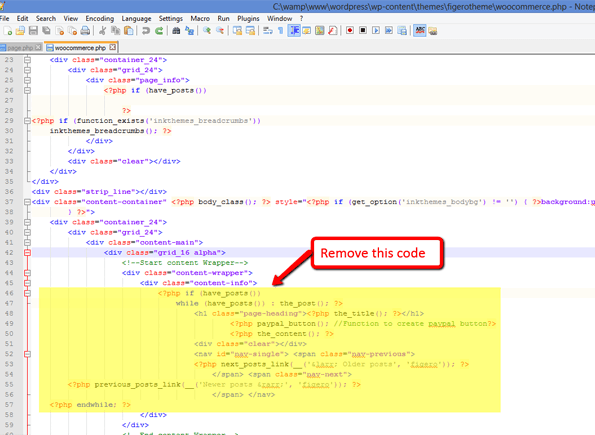Image resolution: width=595 pixels, height=435 pixels.
Task: Click the Playback macro icon
Action: pos(376,30)
